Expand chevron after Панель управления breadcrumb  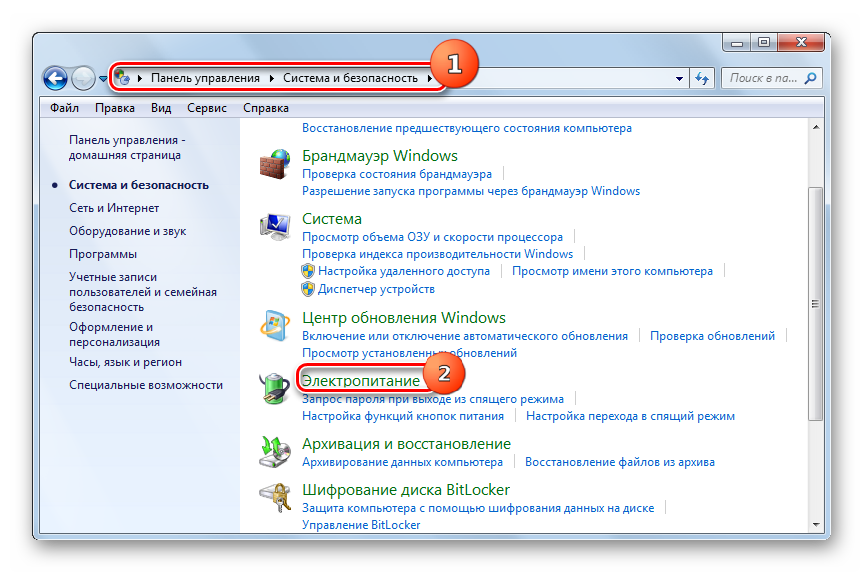click(x=272, y=78)
